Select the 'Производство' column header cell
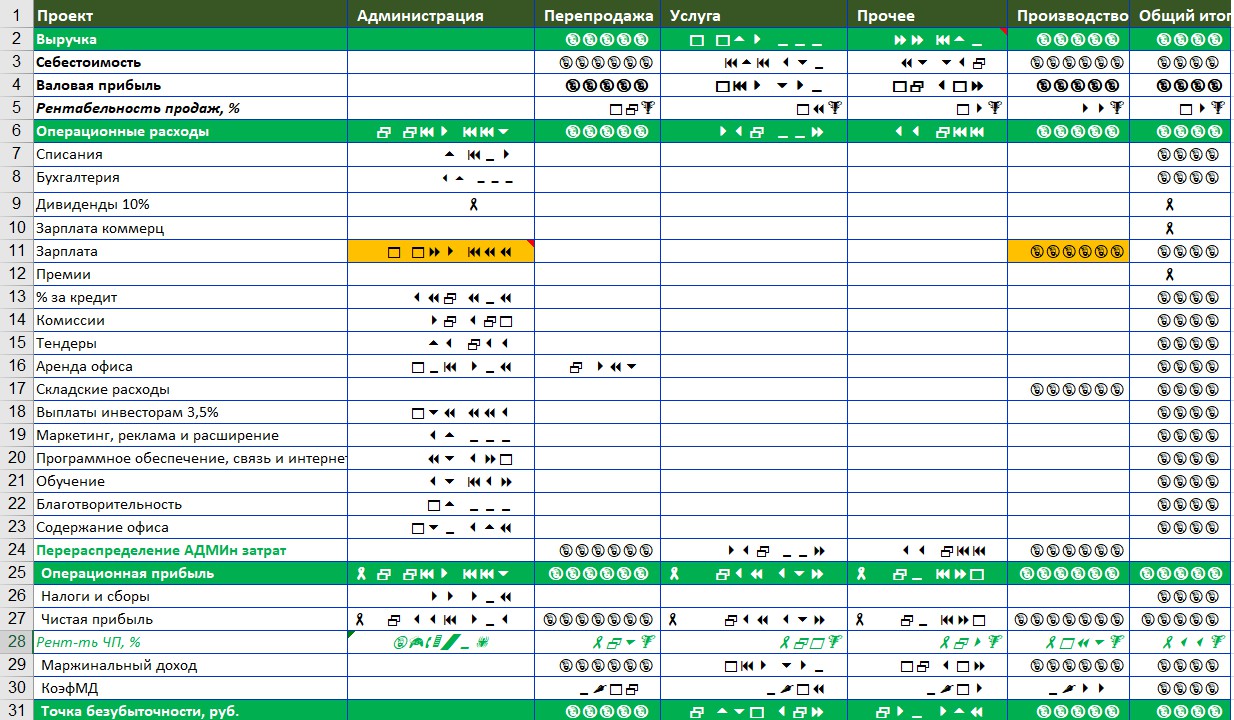 (x=1068, y=15)
